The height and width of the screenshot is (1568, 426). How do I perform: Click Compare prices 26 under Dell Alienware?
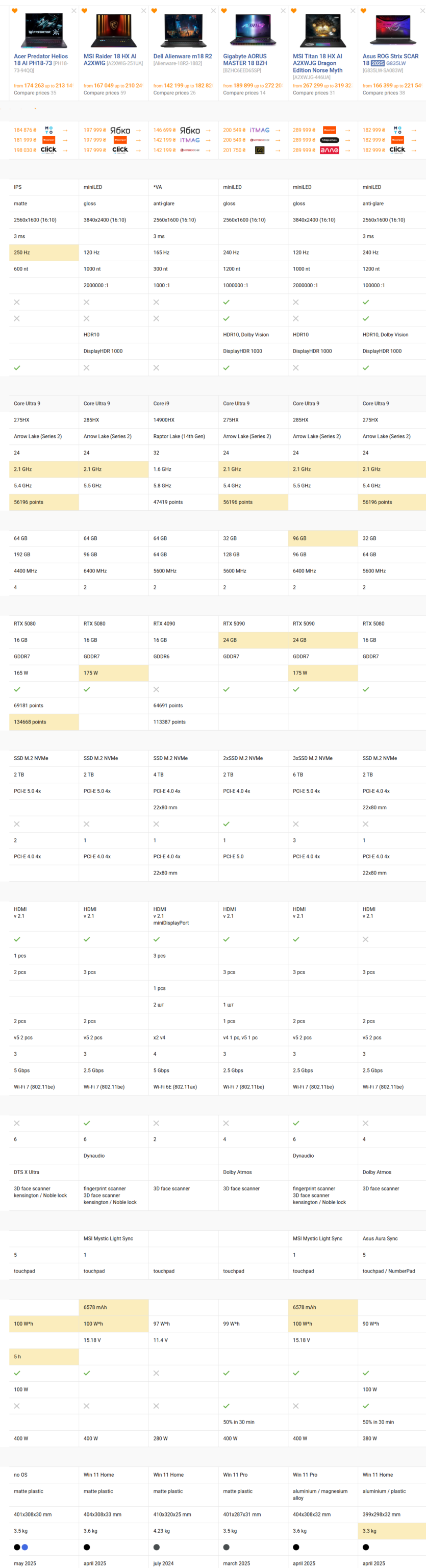coord(174,93)
